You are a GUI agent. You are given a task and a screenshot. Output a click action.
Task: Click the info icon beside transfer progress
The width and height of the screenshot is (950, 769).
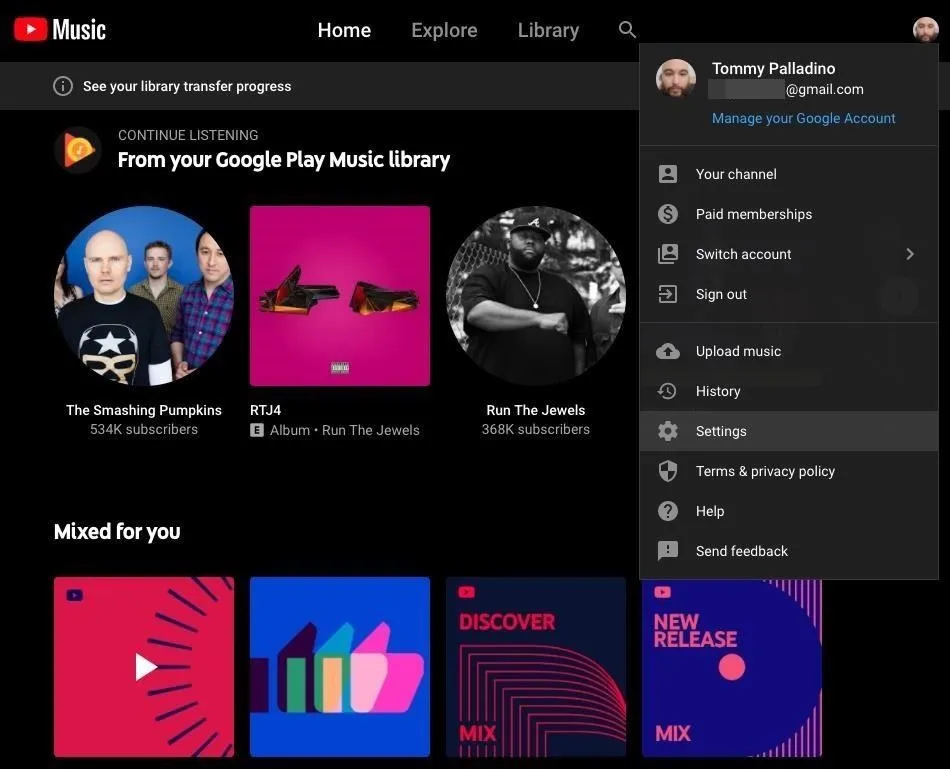(62, 86)
